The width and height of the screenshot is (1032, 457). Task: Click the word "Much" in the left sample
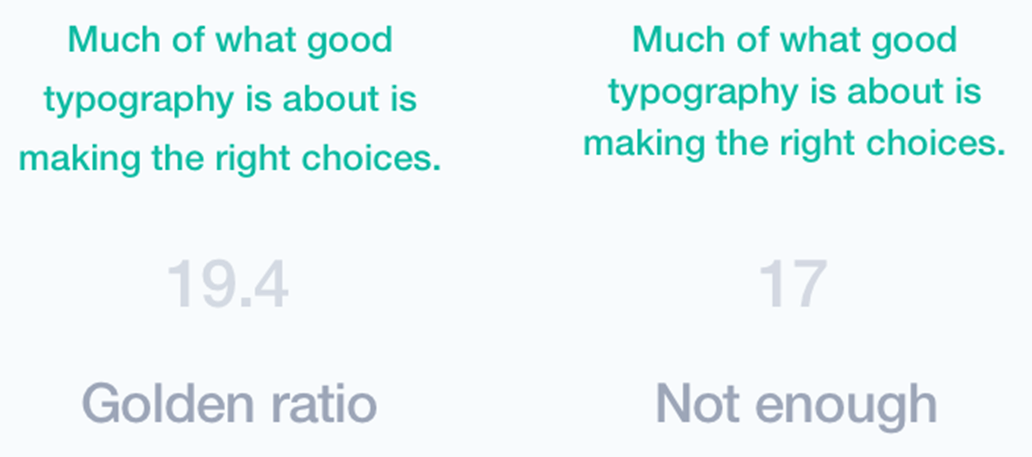[103, 42]
